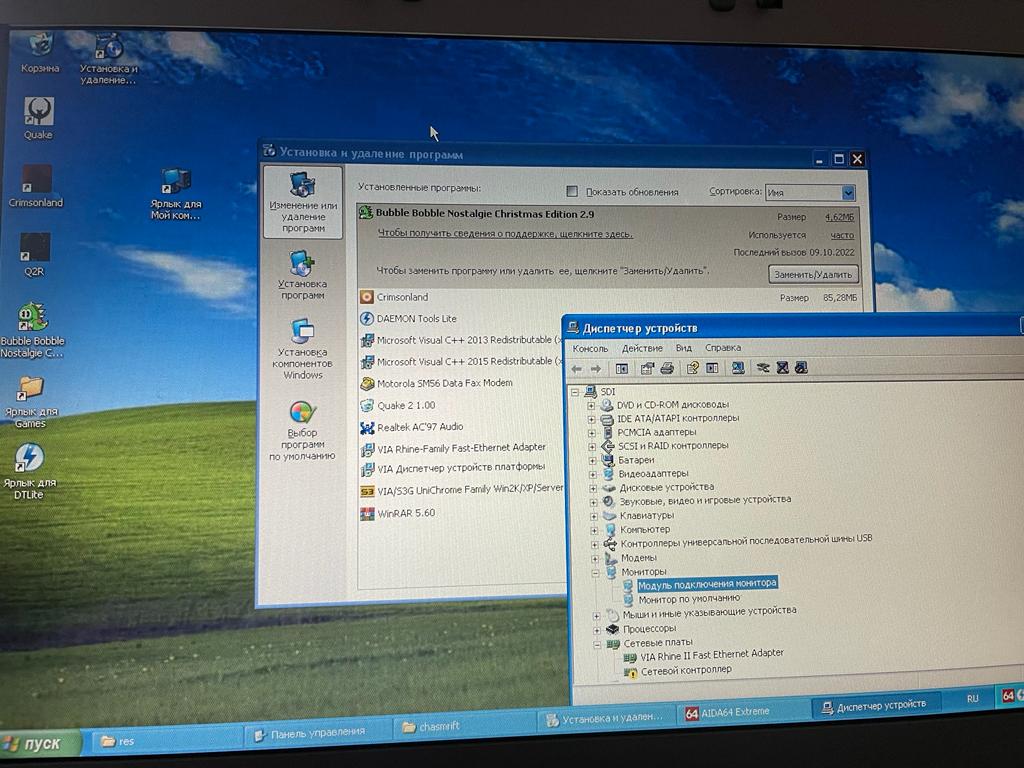Viewport: 1024px width, 768px height.
Task: Click the Help question-mark icon in Device Manager toolbar
Action: (x=692, y=368)
